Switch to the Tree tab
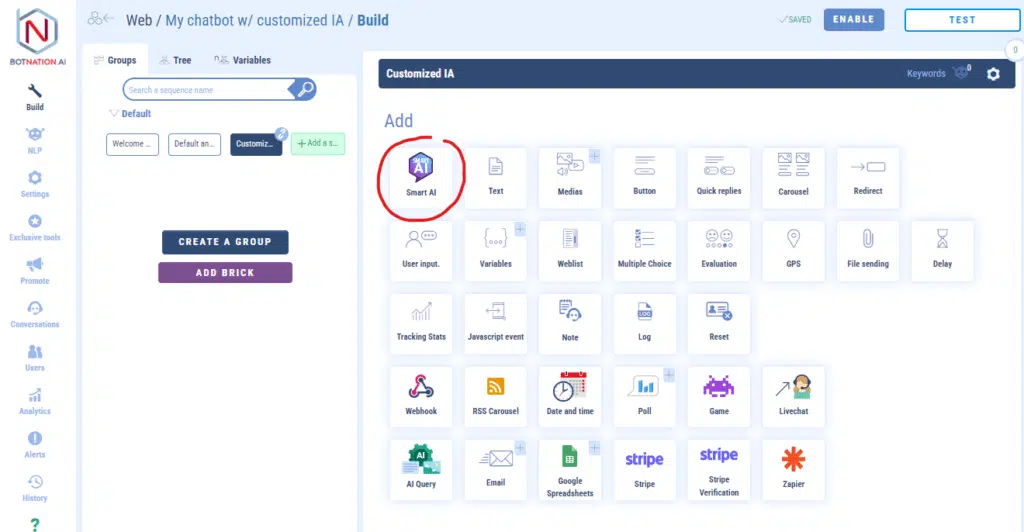This screenshot has height=532, width=1024. pos(174,60)
